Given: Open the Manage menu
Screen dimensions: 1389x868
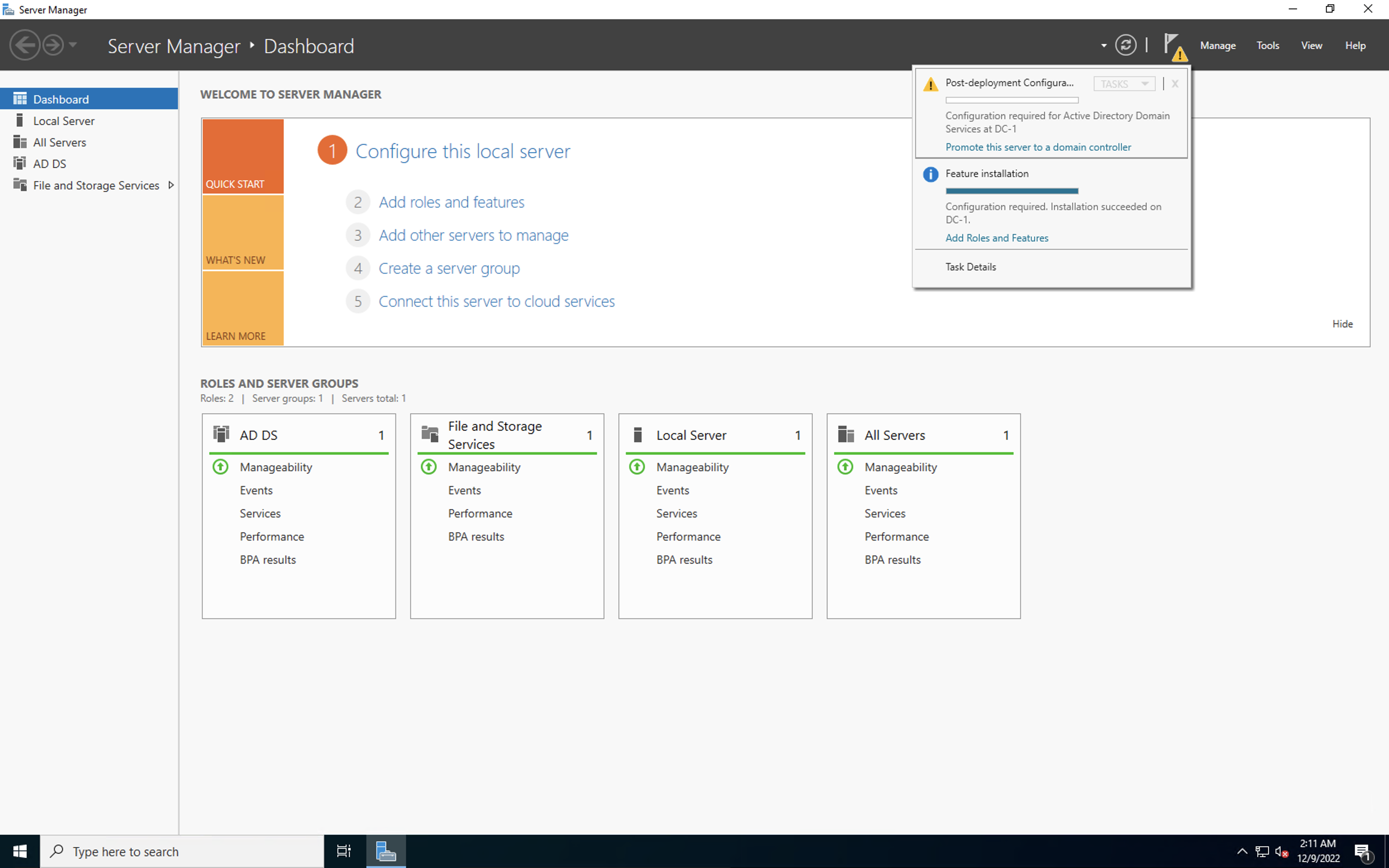Looking at the screenshot, I should click(x=1217, y=45).
